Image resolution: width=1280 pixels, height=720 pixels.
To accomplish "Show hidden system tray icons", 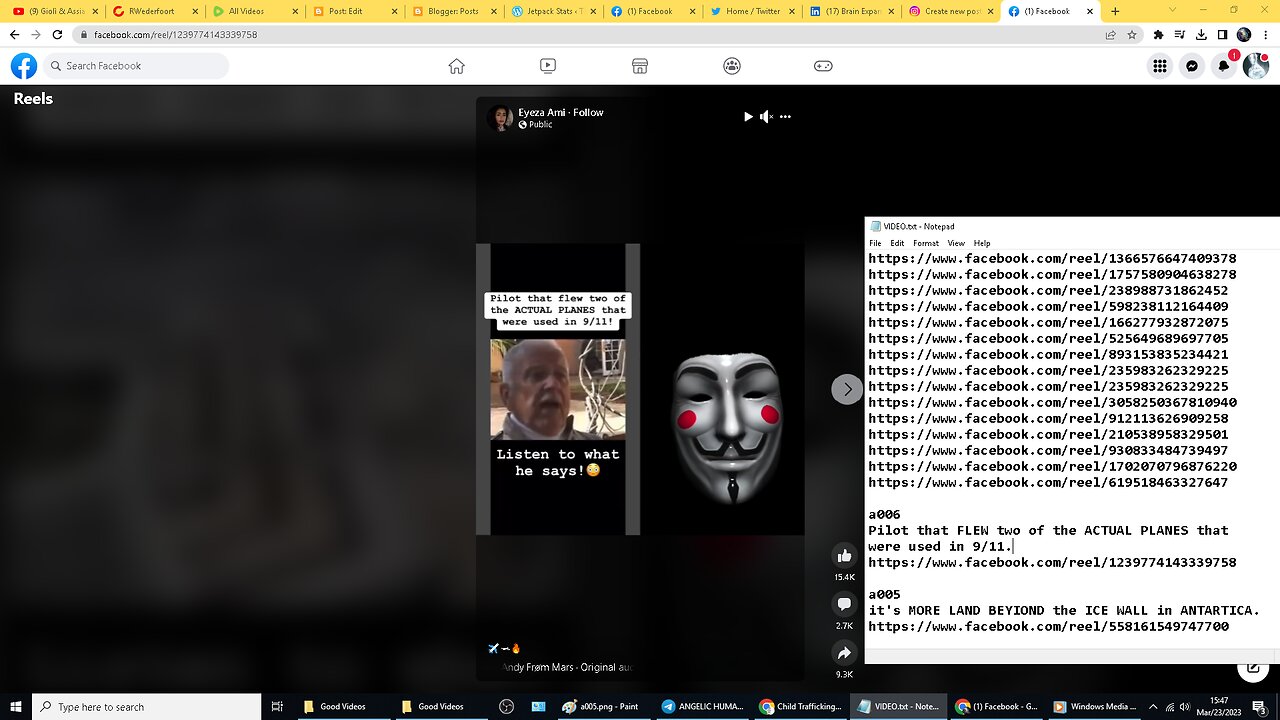I will 1153,706.
